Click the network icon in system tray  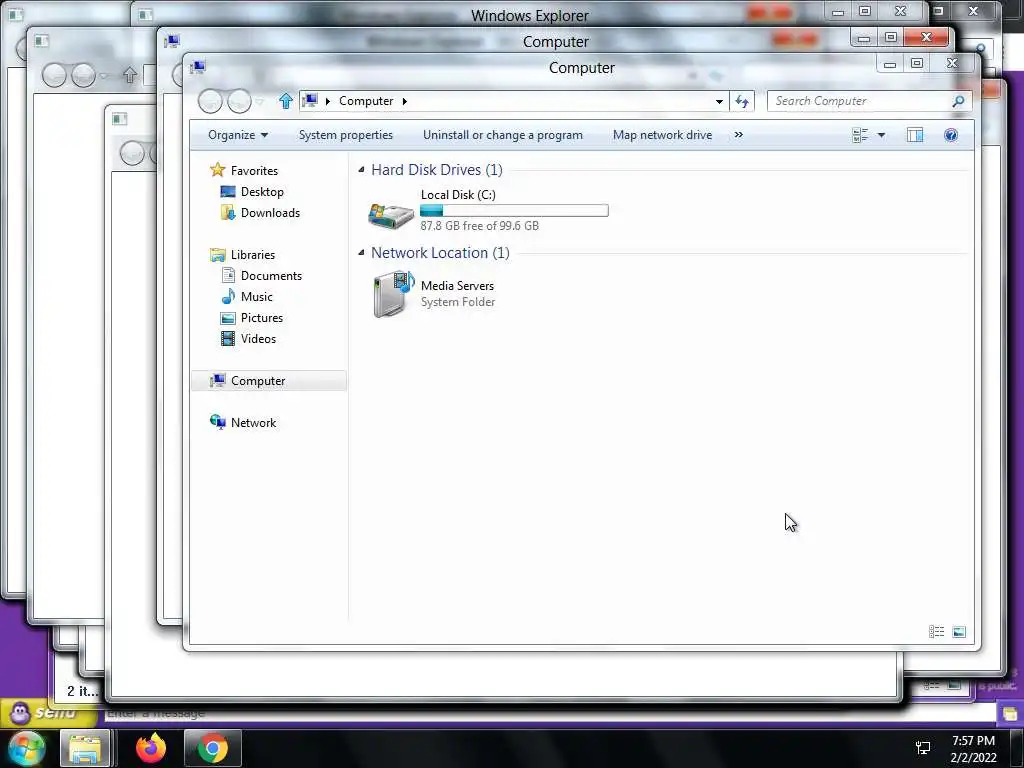click(x=923, y=748)
